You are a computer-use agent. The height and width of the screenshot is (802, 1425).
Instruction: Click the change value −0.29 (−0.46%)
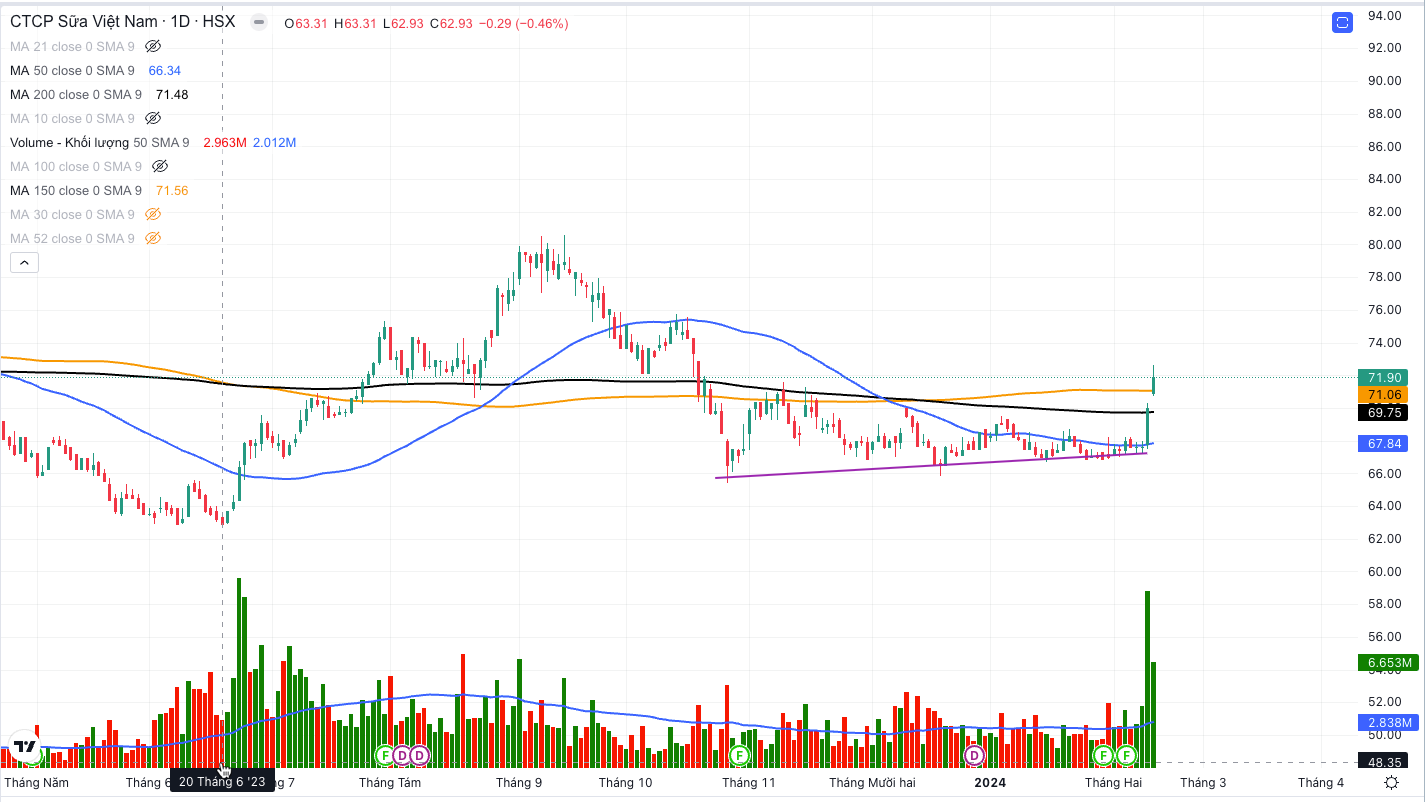(524, 23)
